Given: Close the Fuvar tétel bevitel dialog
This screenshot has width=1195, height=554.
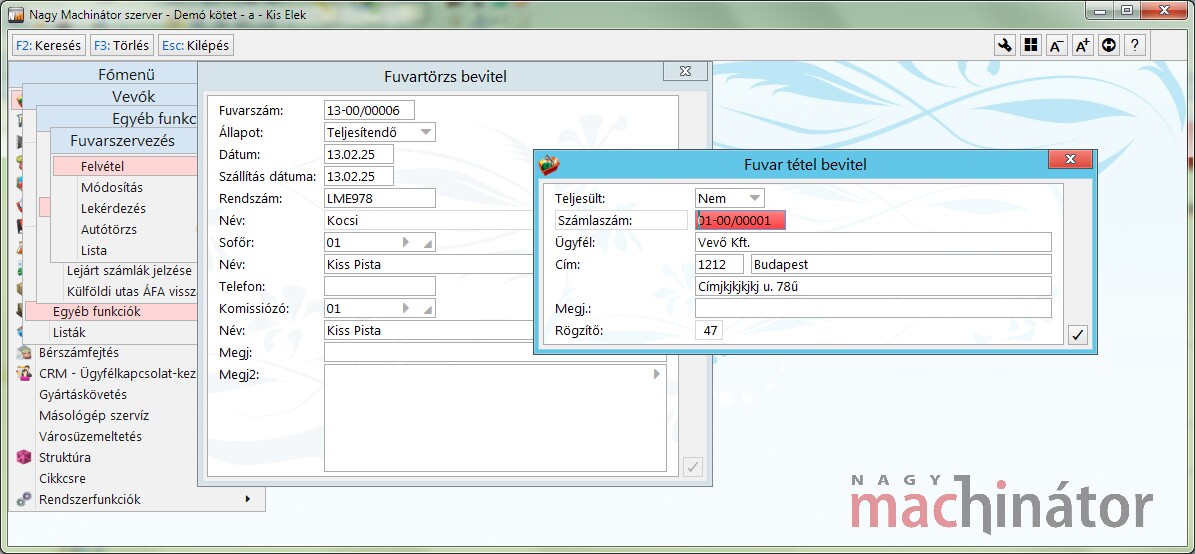Looking at the screenshot, I should point(1070,159).
